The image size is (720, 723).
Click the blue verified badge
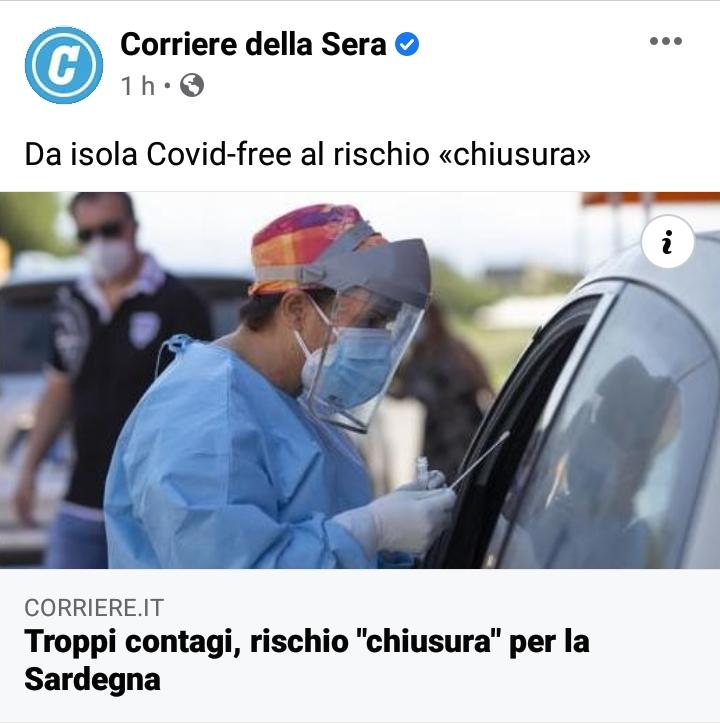tap(407, 44)
